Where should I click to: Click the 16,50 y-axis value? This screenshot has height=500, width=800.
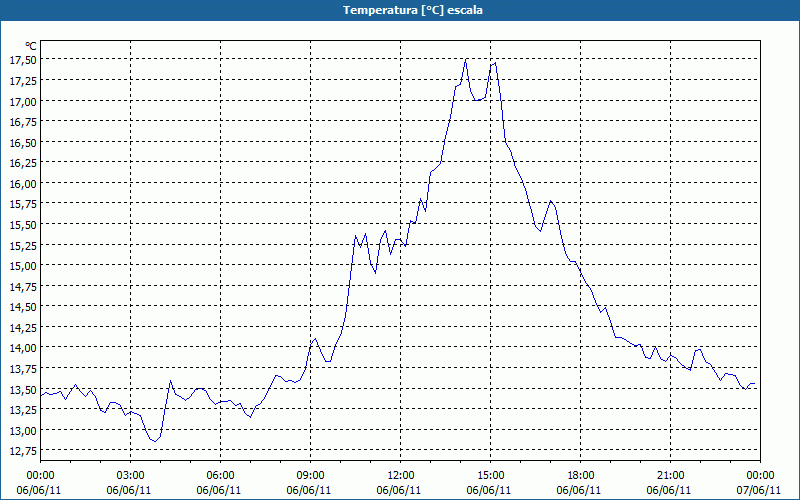pos(23,143)
